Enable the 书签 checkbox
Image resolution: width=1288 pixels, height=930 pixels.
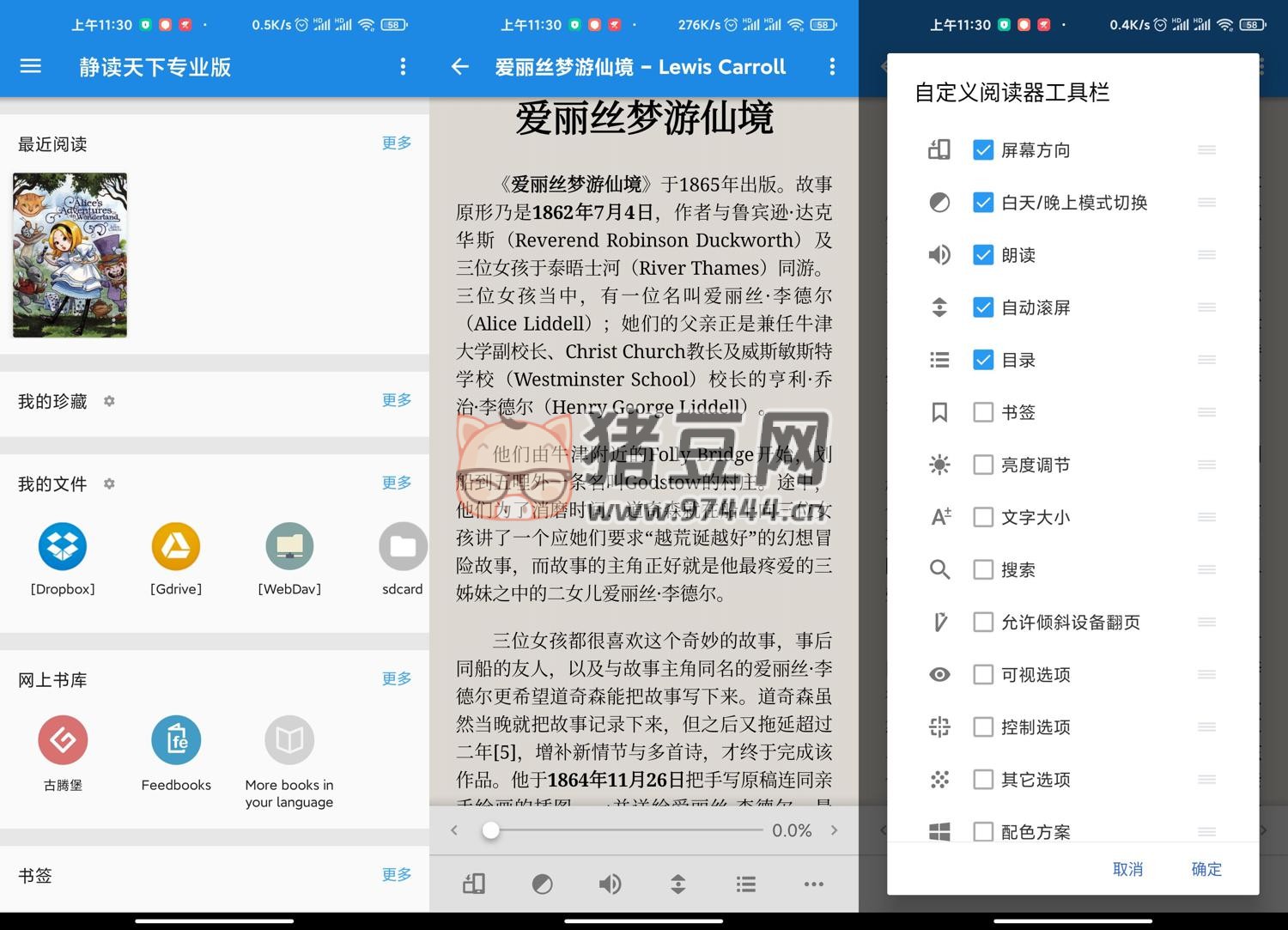(983, 412)
